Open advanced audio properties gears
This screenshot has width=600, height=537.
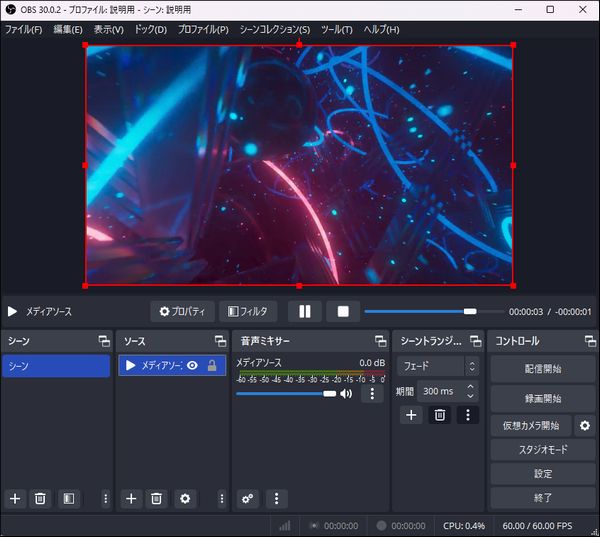pos(248,499)
